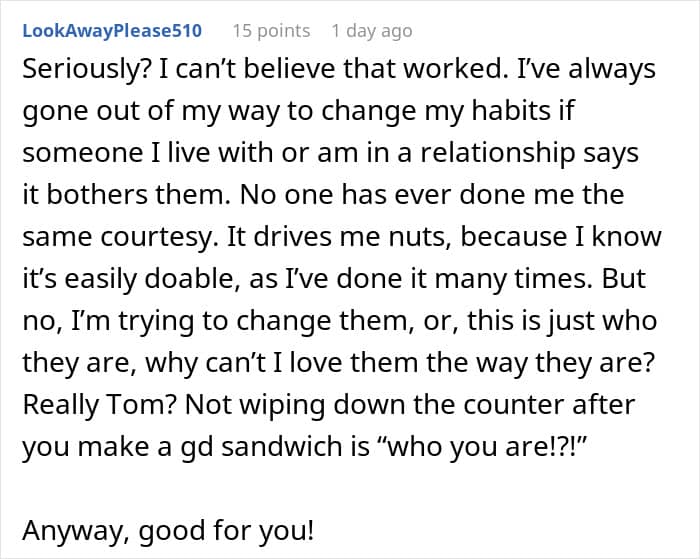Image resolution: width=700 pixels, height=559 pixels.
Task: Click the word relationship in third line
Action: 498,153
